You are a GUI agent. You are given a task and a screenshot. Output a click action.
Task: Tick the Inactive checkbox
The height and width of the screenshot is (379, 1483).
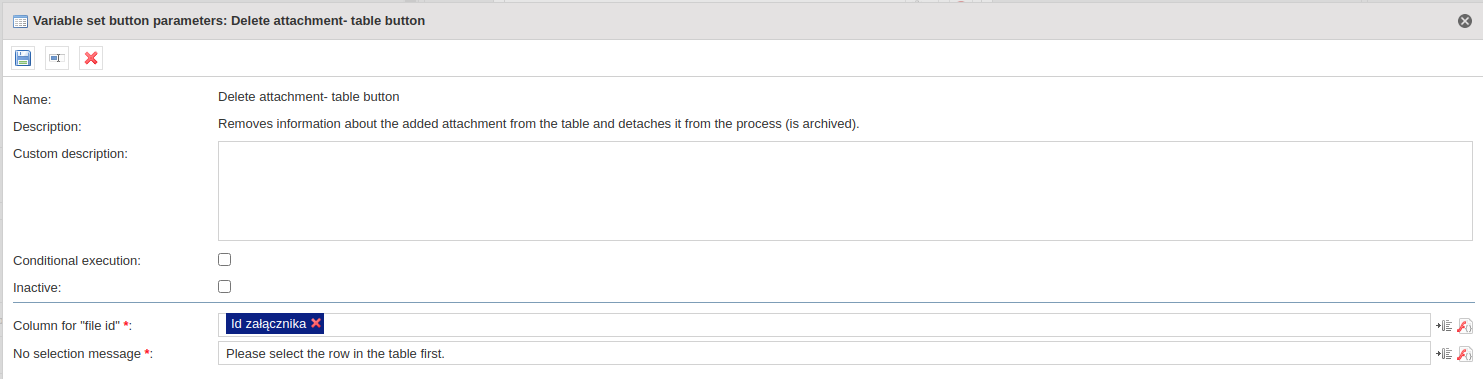[x=225, y=286]
